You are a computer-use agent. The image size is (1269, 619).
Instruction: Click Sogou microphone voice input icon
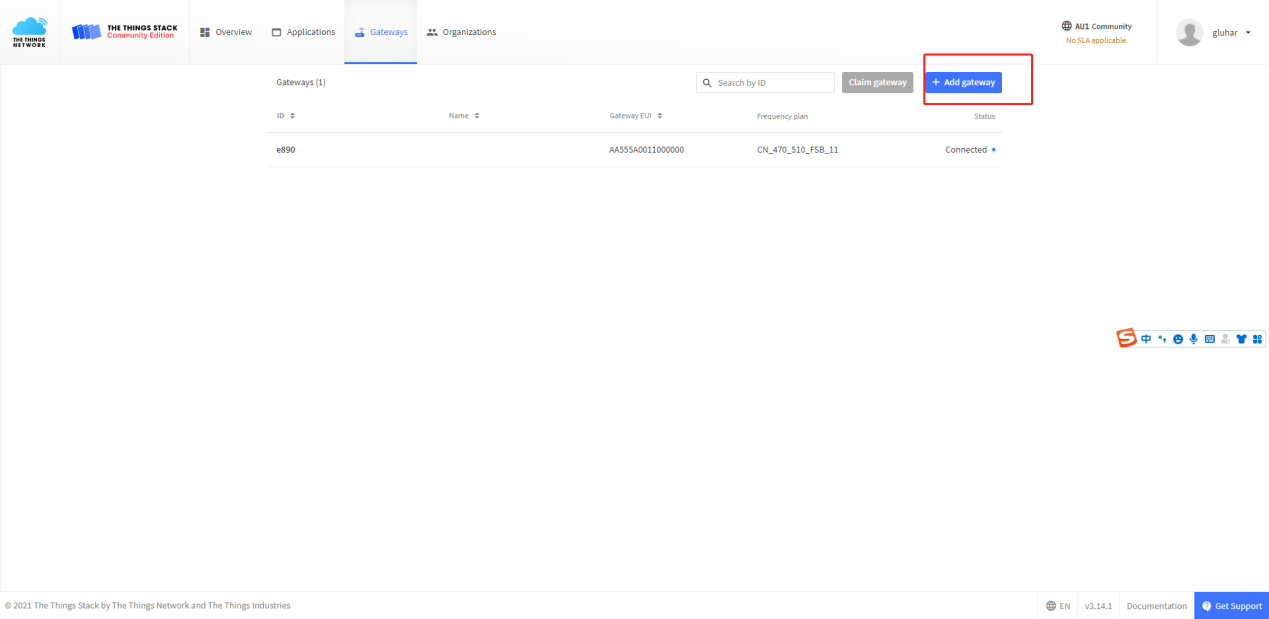point(1193,339)
